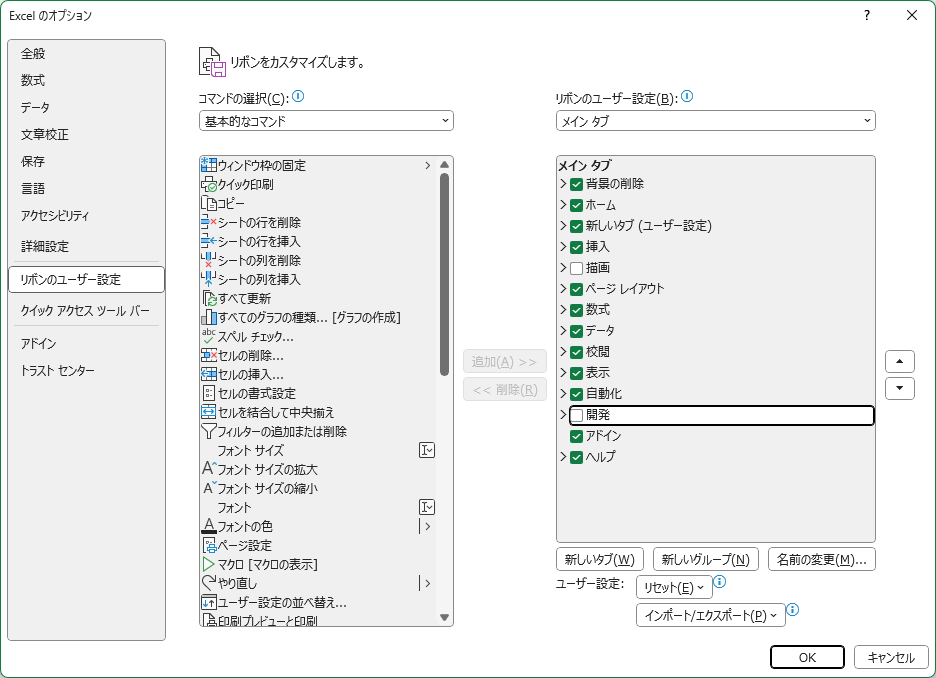Click info icon beside インポート/エクスポート button
Screen dimensions: 936x678
tap(793, 609)
